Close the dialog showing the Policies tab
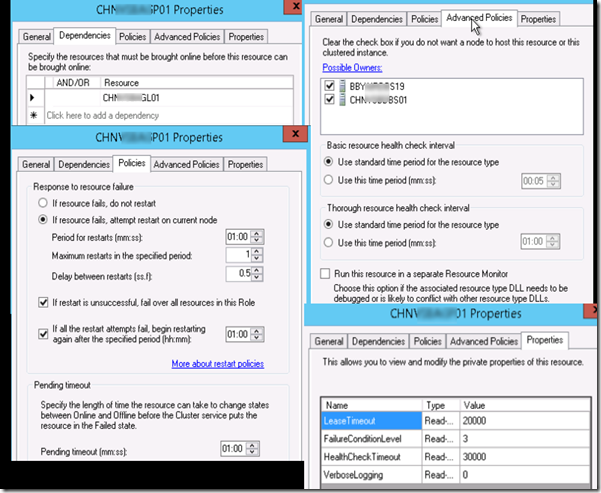This screenshot has width=601, height=493. pyautogui.click(x=295, y=134)
